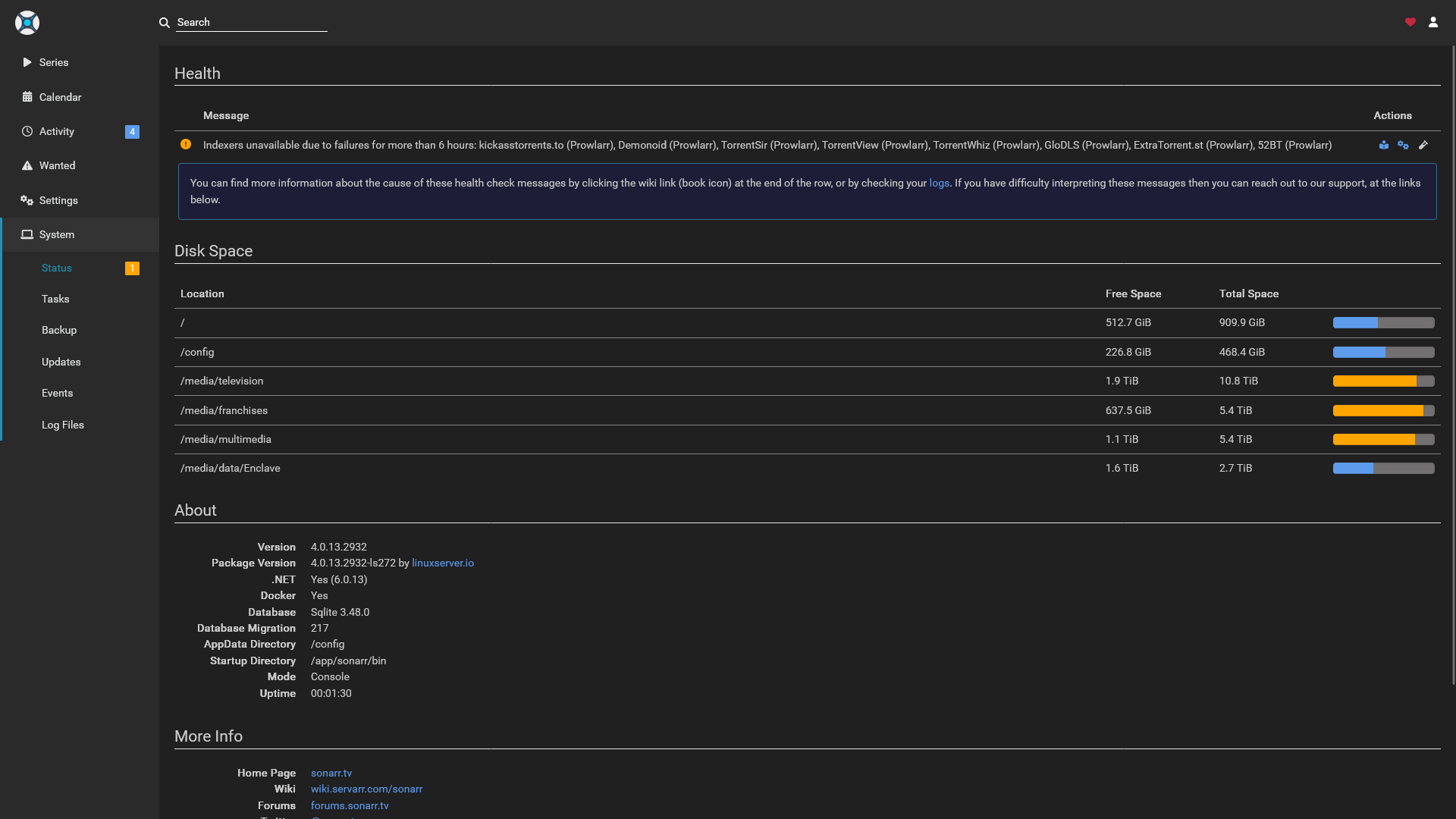
Task: Click the root disk usage bar
Action: pos(1383,322)
